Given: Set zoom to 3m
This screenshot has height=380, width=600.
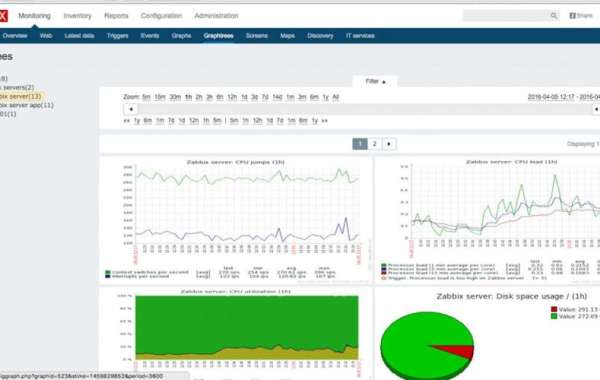Looking at the screenshot, I should coord(302,97).
